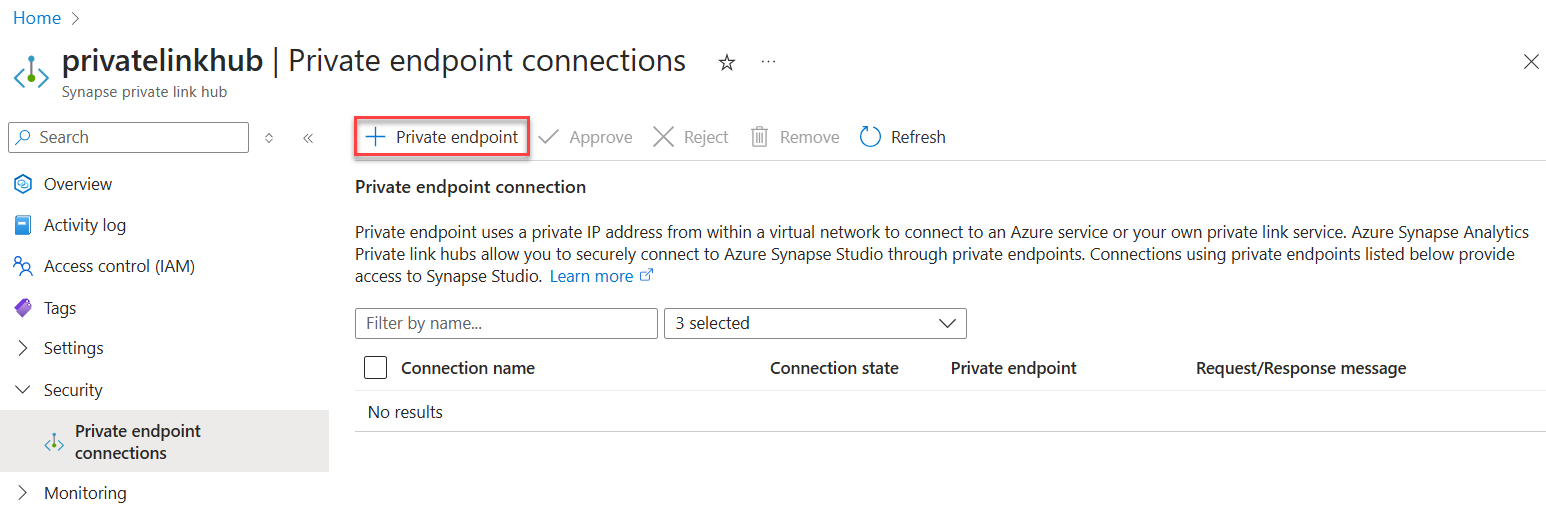This screenshot has width=1546, height=514.
Task: Click the Reject toolbar button
Action: 690,137
